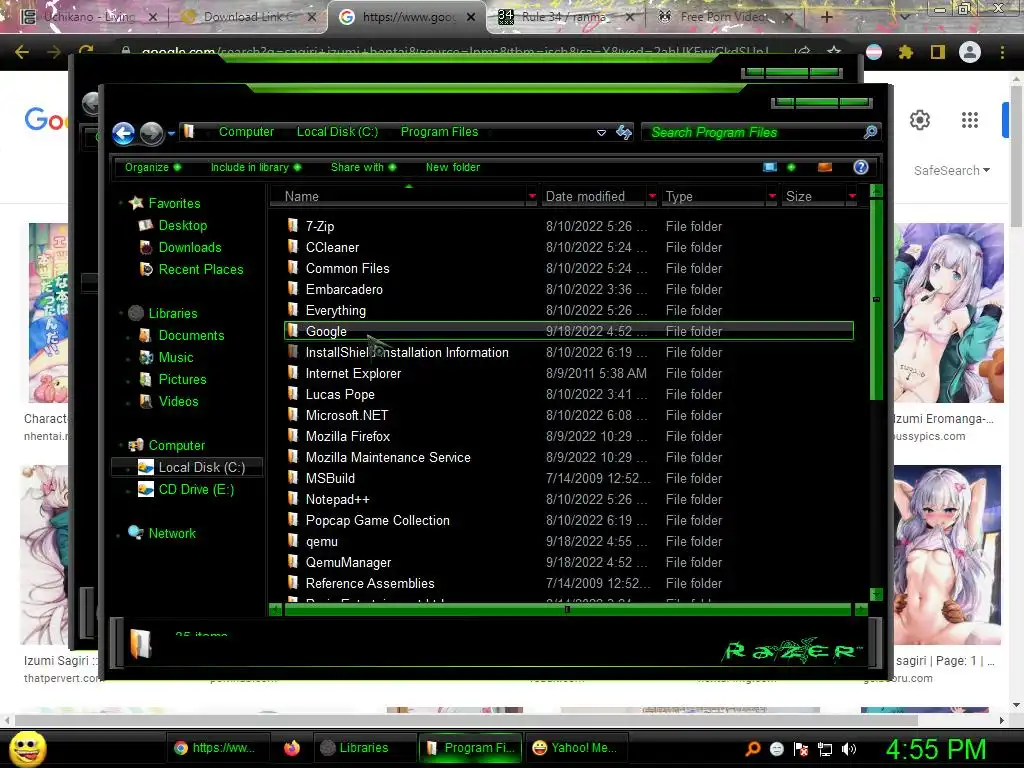The height and width of the screenshot is (768, 1024).
Task: Open Downloads from Favorites
Action: coord(189,248)
